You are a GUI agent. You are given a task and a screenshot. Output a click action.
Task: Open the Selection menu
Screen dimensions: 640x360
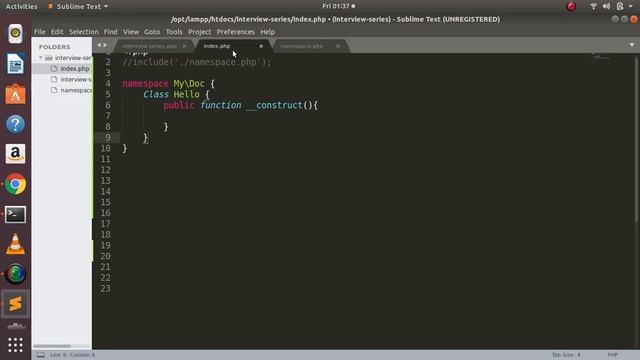pos(84,32)
